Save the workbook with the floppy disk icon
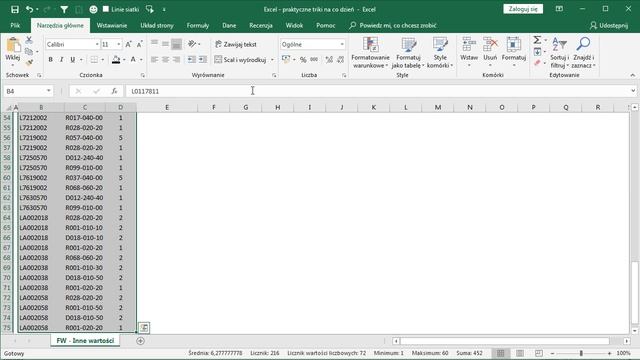This screenshot has width=640, height=360. click(15, 9)
